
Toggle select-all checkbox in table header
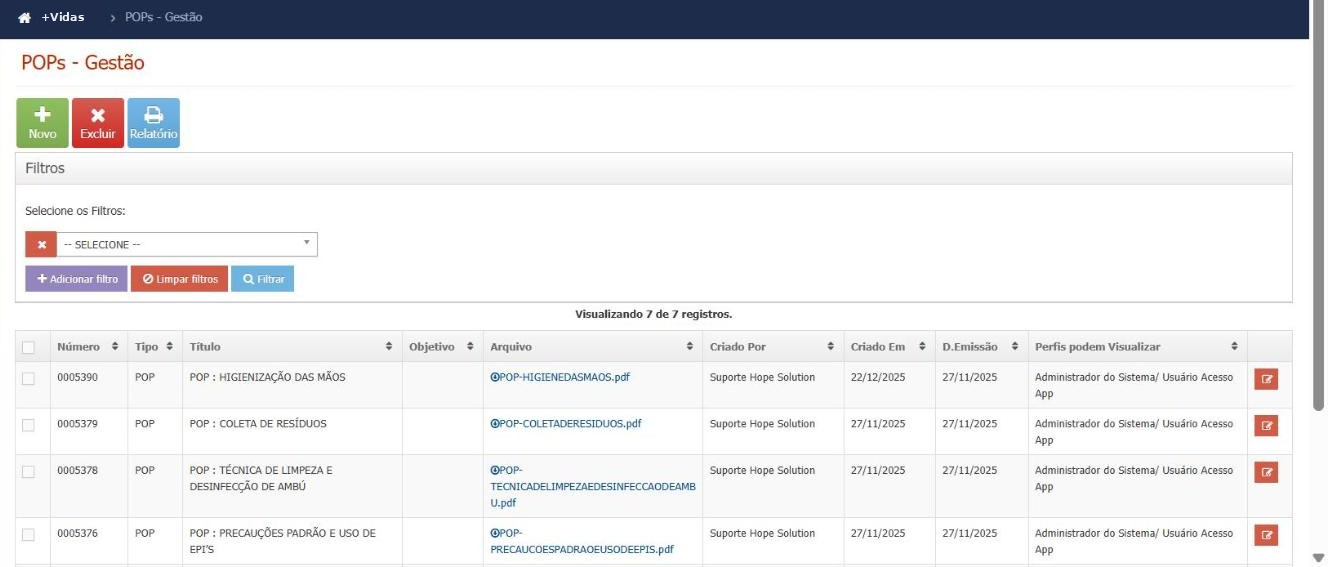pos(28,347)
